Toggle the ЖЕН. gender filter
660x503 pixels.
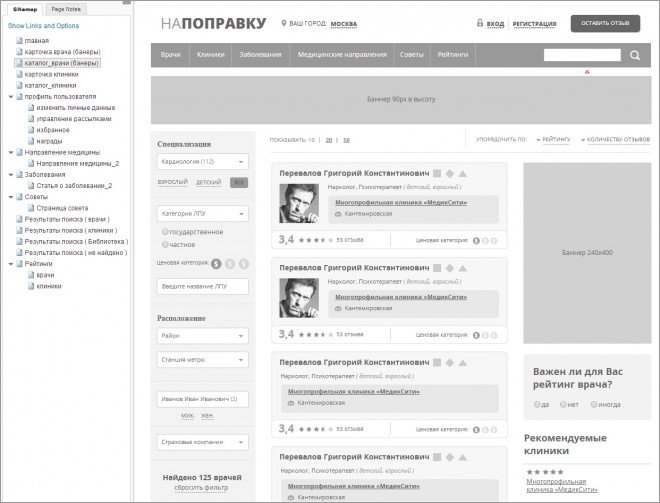tap(207, 416)
